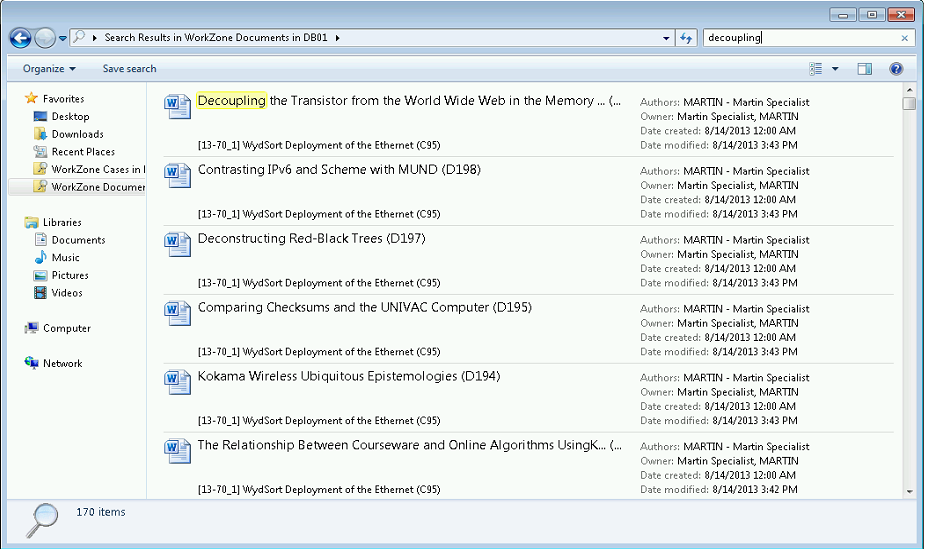Click the Save search button
This screenshot has height=549, width=925.
click(129, 69)
